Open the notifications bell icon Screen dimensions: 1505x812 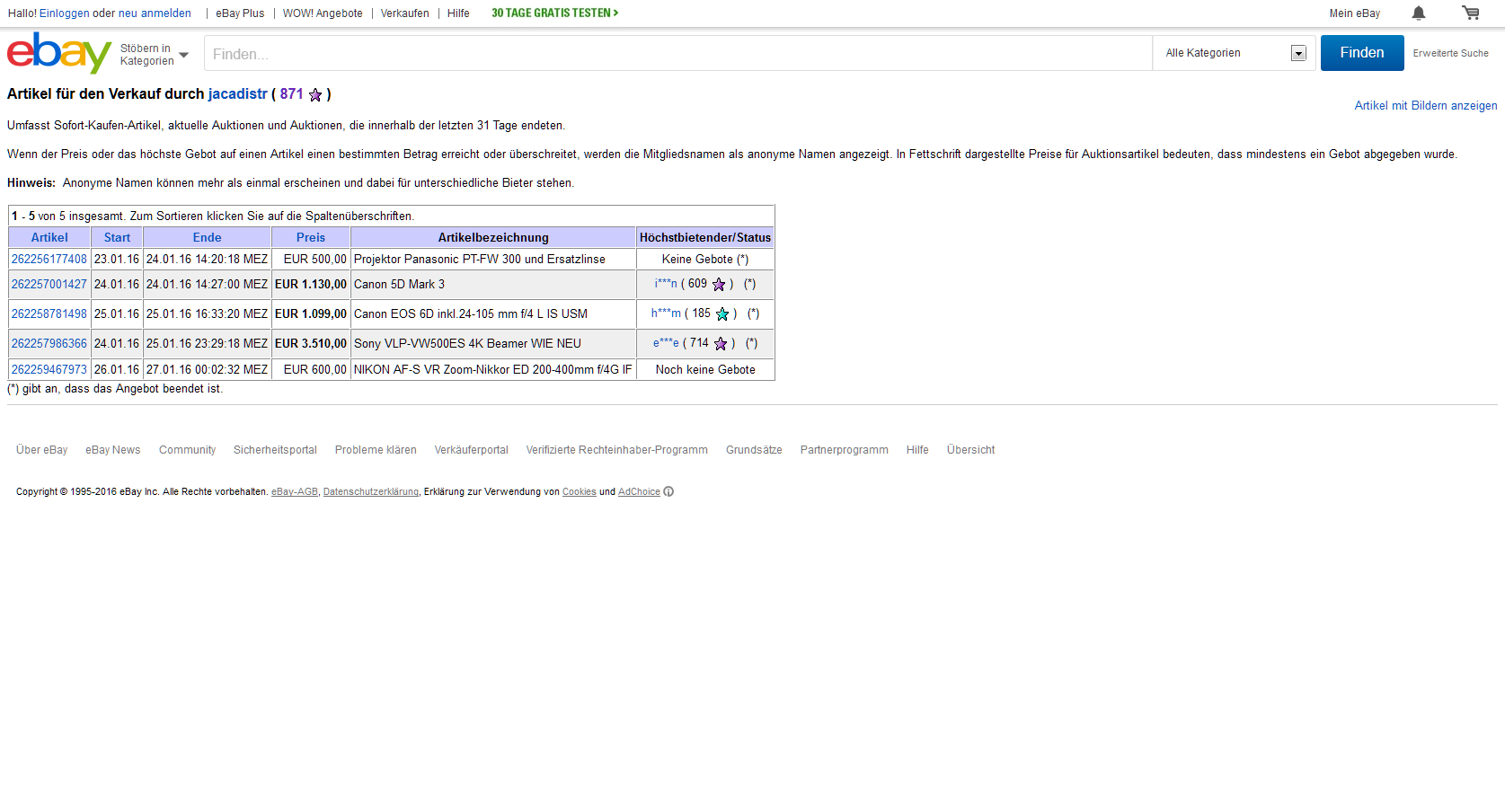point(1419,13)
